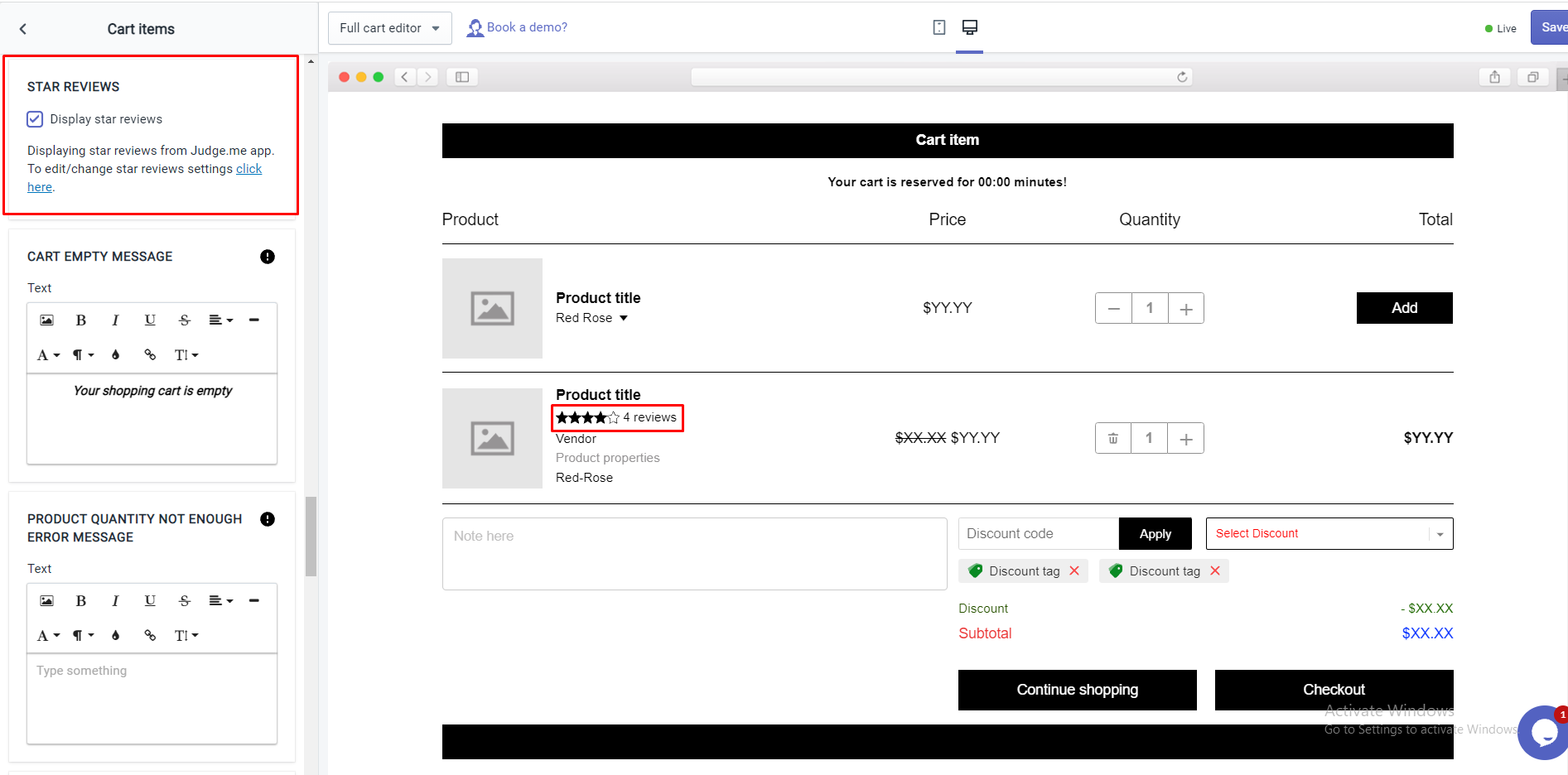Screen dimensions: 1568x775
Task: Insert horizontal line in Cart Empty Message editor
Action: tap(254, 320)
